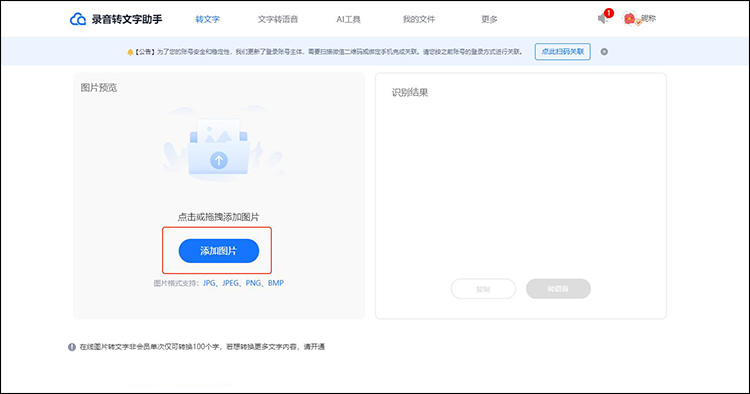Open the AI工具 menu

tap(348, 19)
